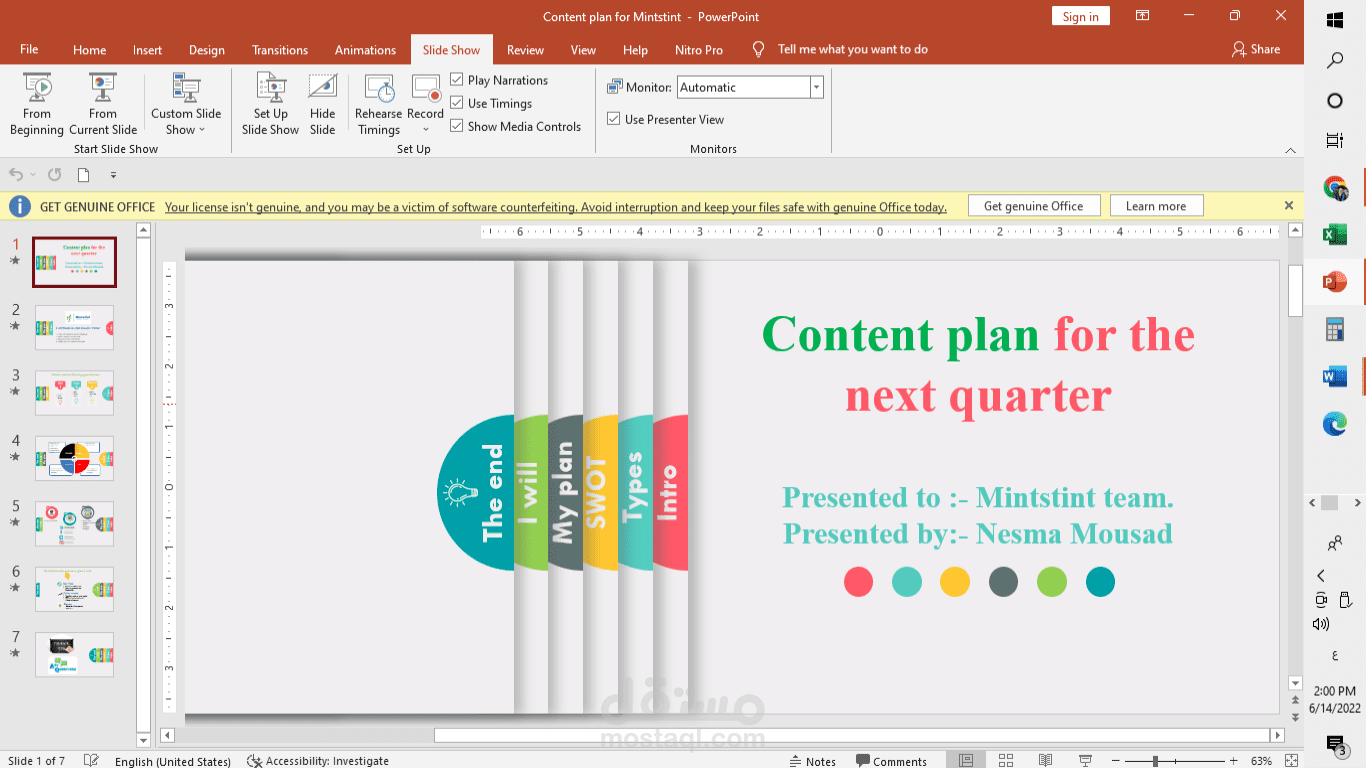Select the slide title Content plan text

pos(900,334)
